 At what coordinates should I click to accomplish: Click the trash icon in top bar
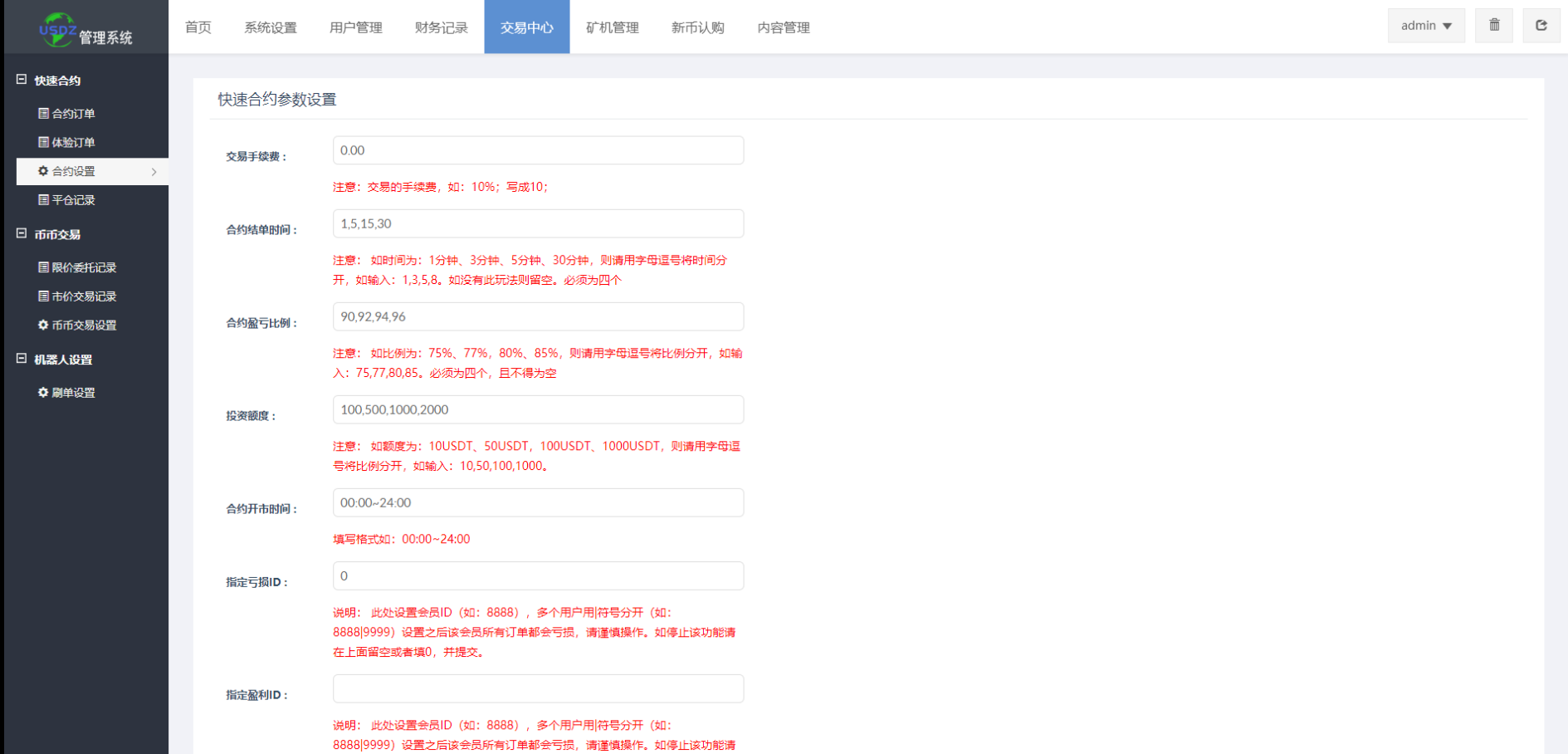[1493, 25]
